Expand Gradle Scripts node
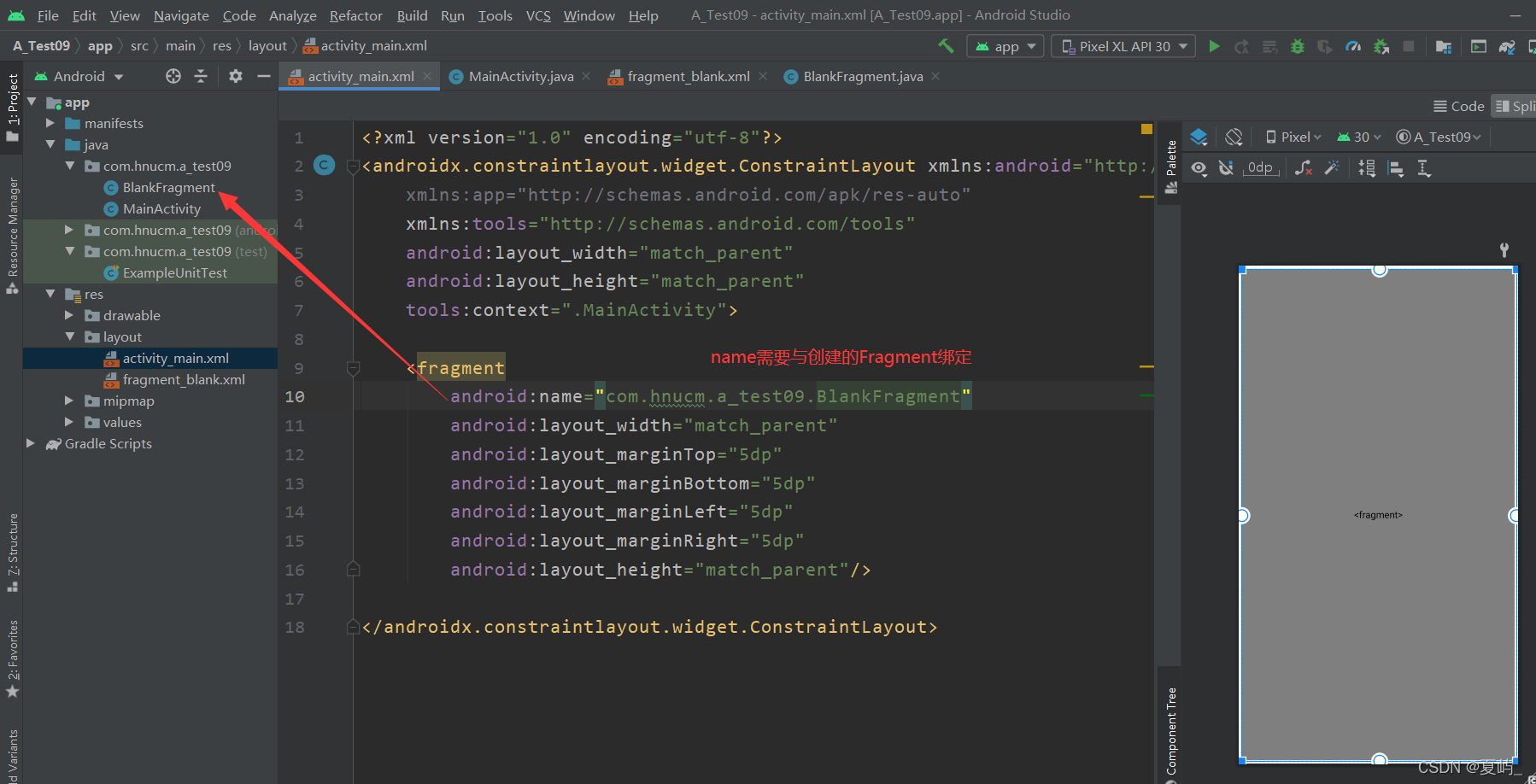This screenshot has height=784, width=1536. 31,443
